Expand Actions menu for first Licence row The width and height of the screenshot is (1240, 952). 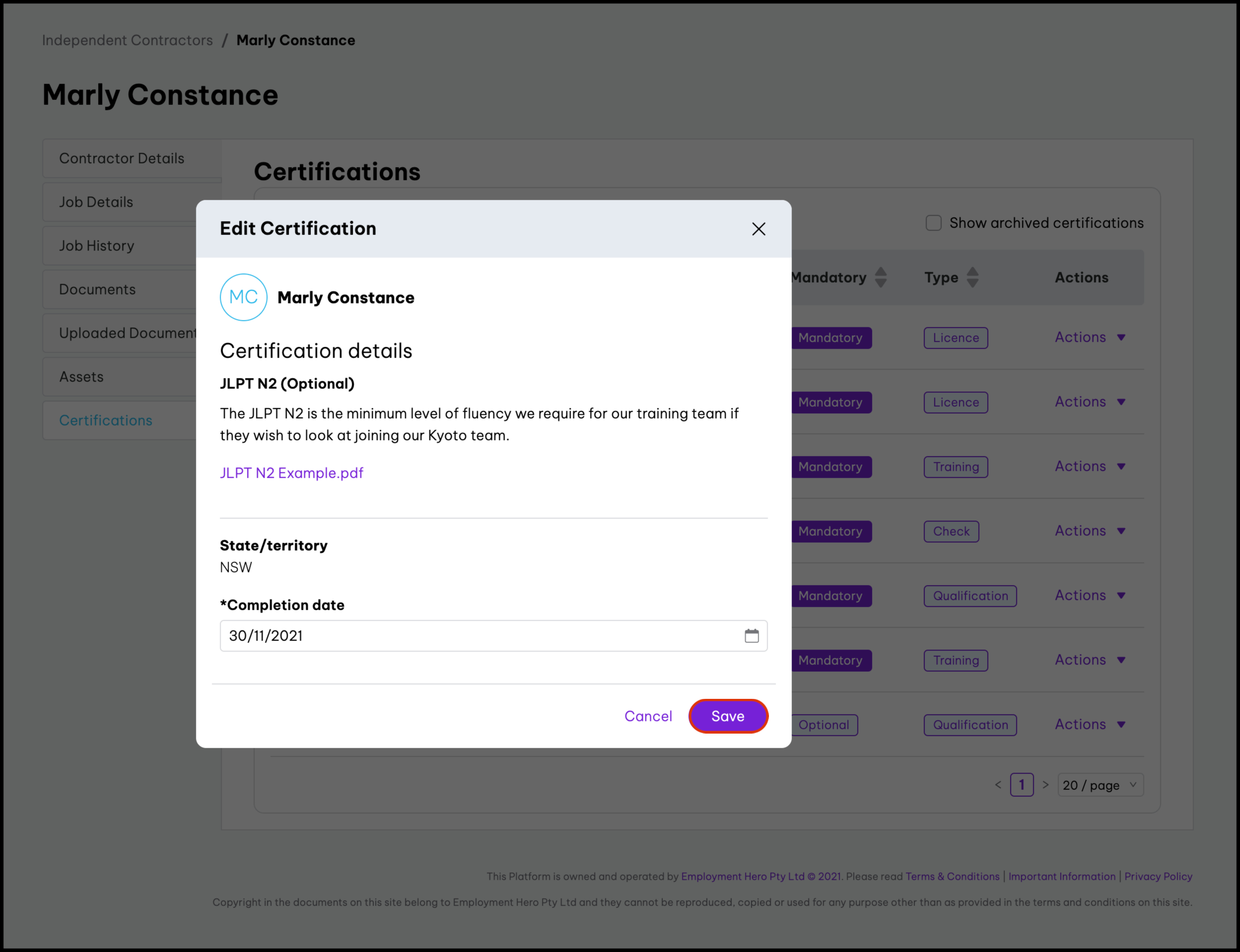(1089, 338)
